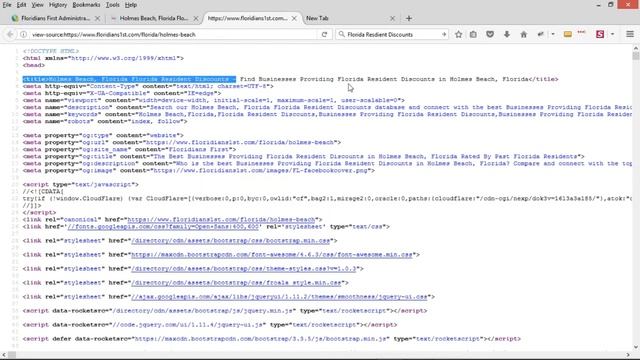The height and width of the screenshot is (360, 640).
Task: Click the horizontal scroll left arrow
Action: [4, 355]
